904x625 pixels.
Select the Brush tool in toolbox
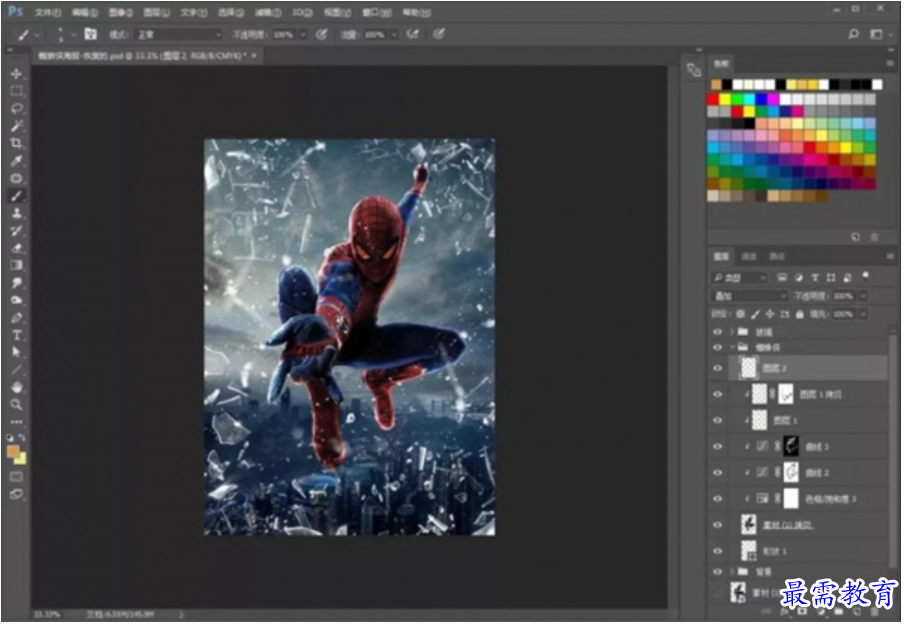pyautogui.click(x=16, y=196)
